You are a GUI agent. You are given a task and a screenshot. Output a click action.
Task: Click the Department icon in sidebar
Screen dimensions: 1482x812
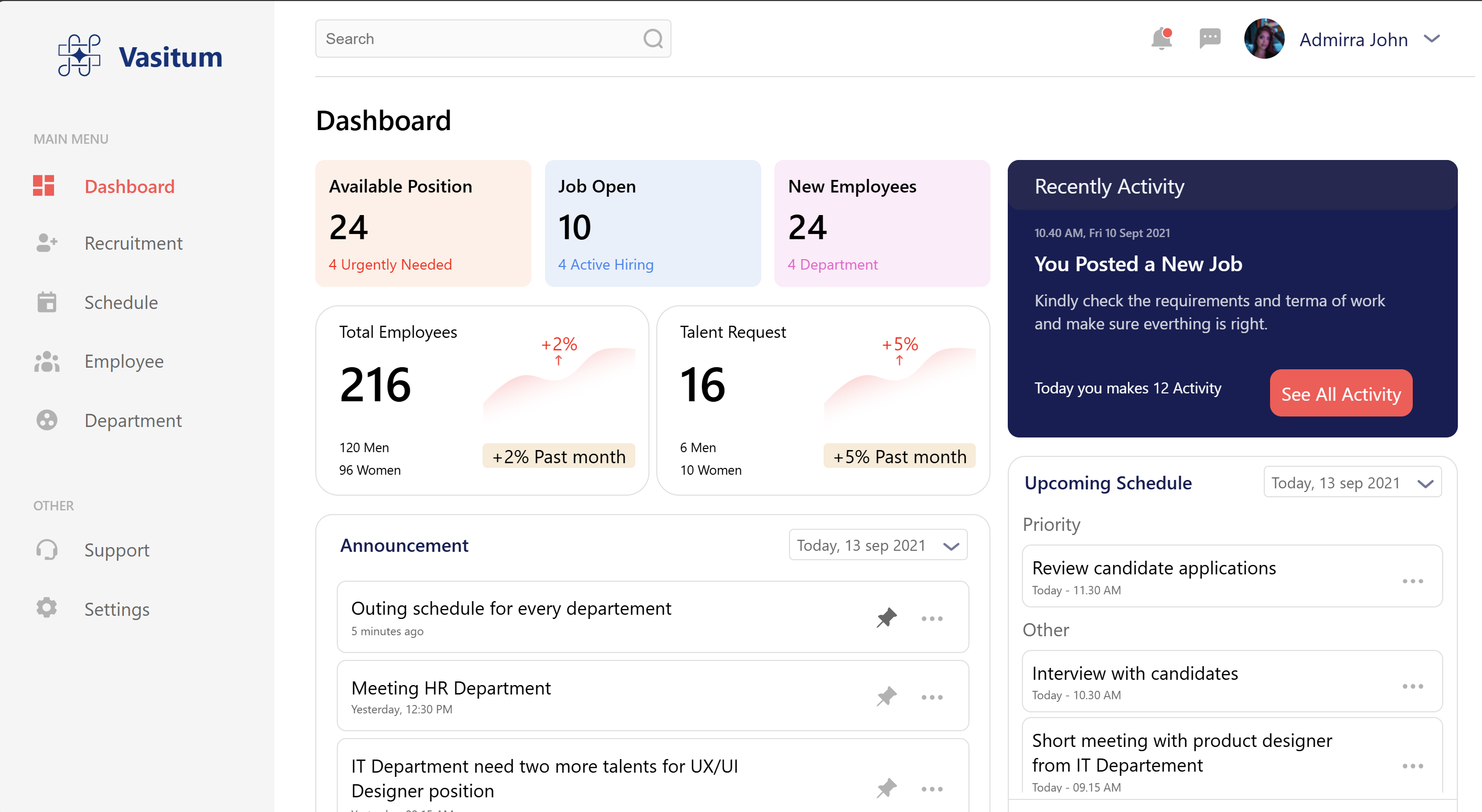click(47, 420)
